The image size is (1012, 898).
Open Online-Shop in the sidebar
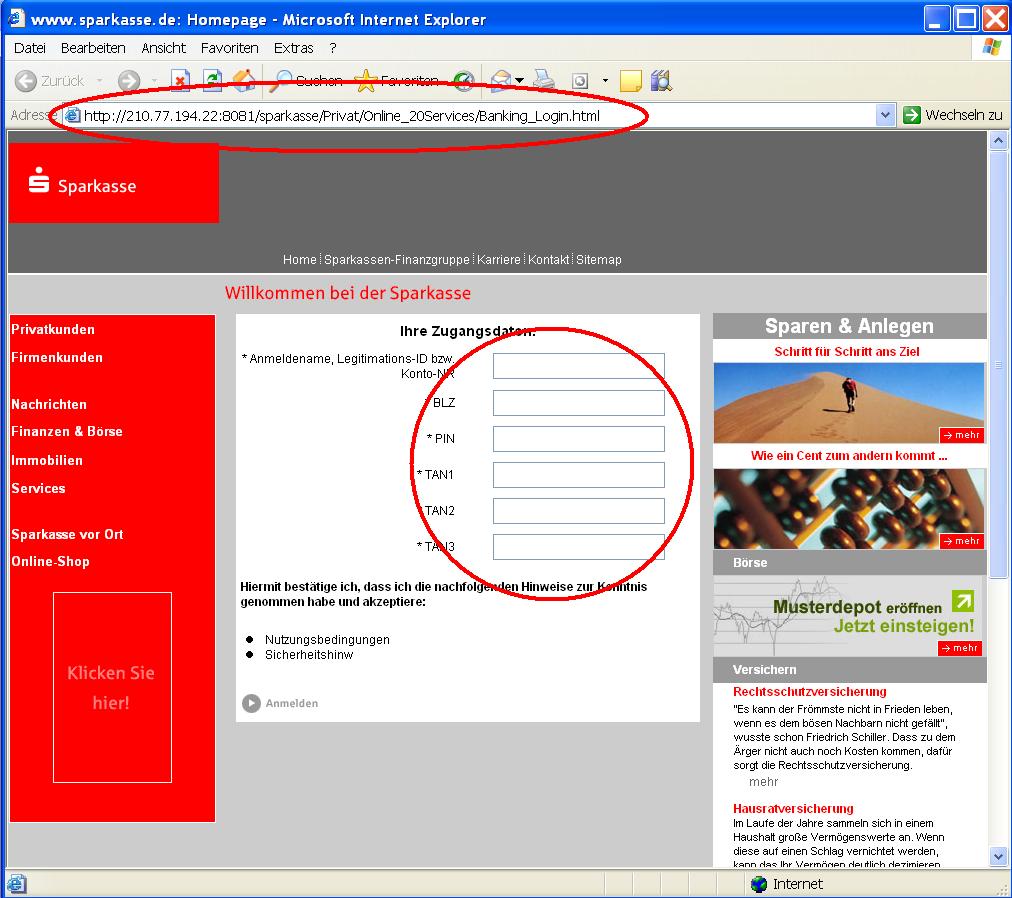[x=50, y=562]
